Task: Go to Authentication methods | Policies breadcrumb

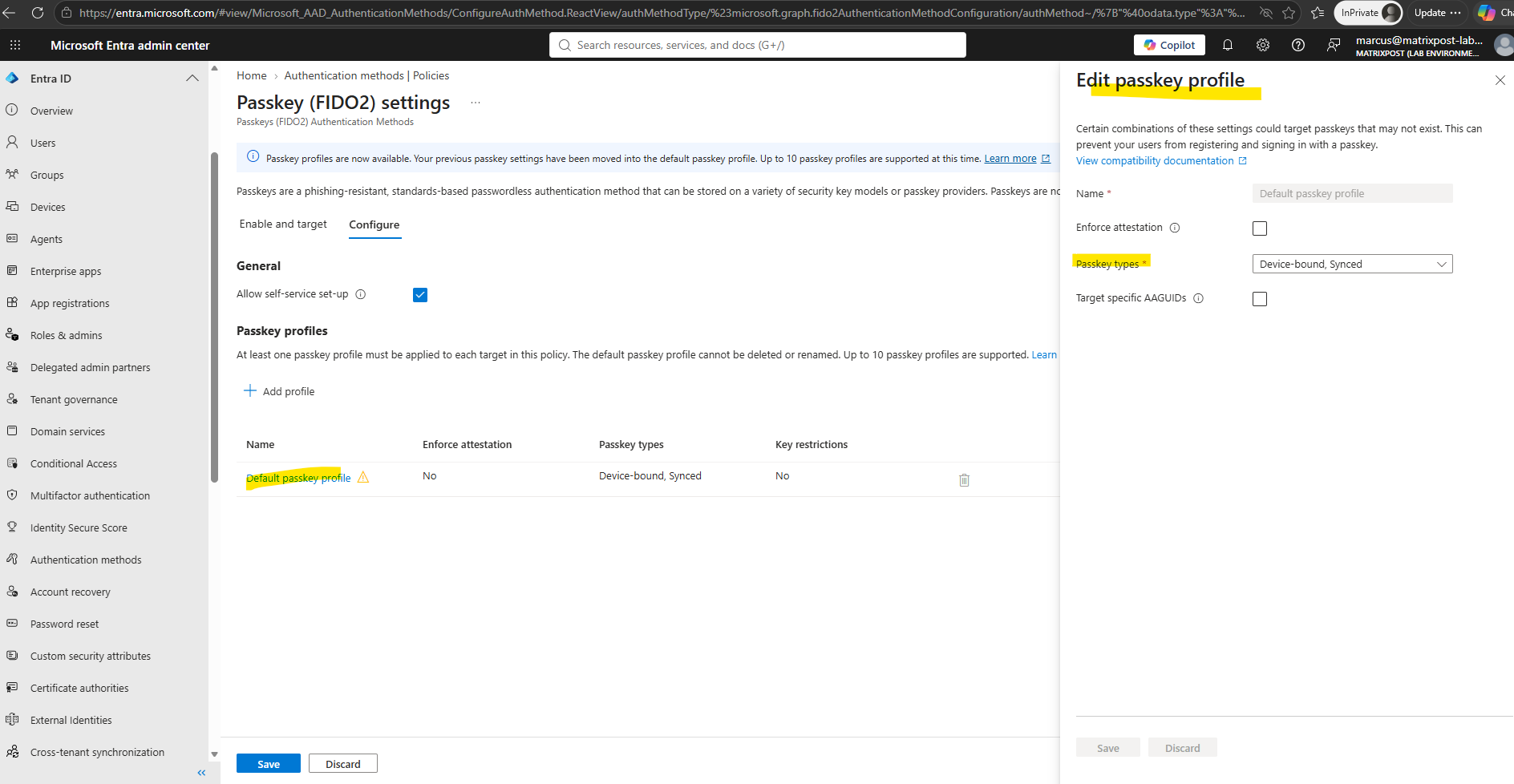Action: tap(366, 75)
